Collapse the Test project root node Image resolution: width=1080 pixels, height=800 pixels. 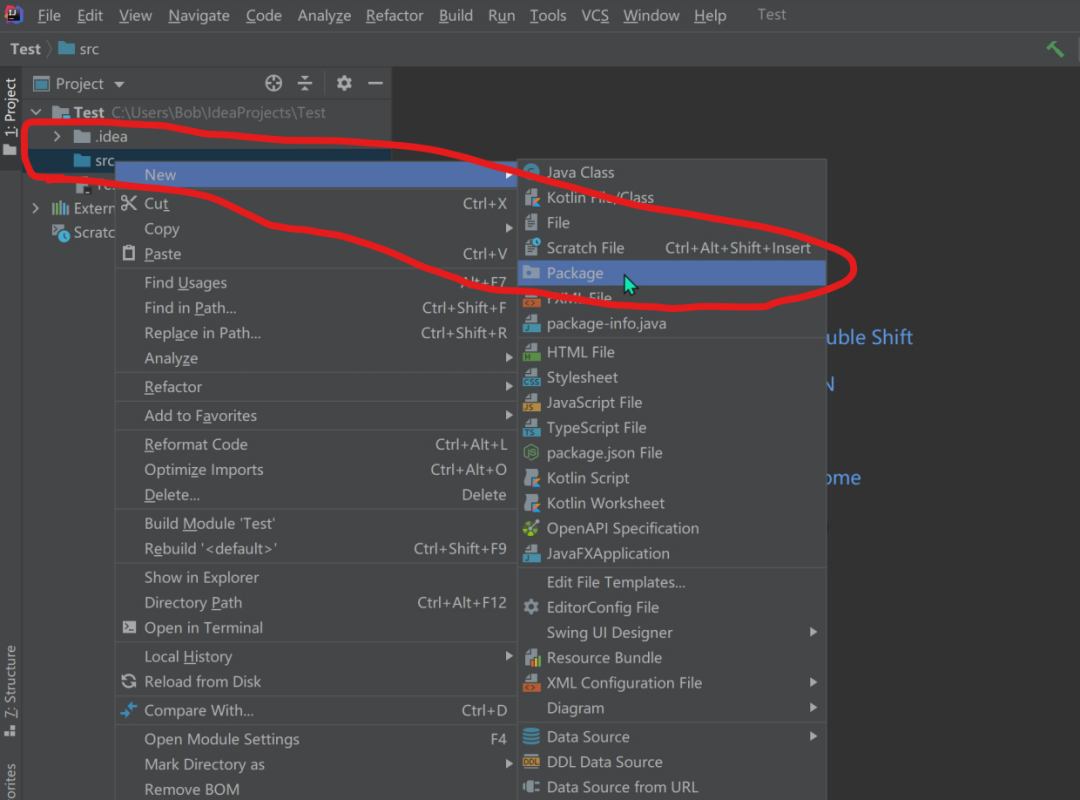click(37, 112)
